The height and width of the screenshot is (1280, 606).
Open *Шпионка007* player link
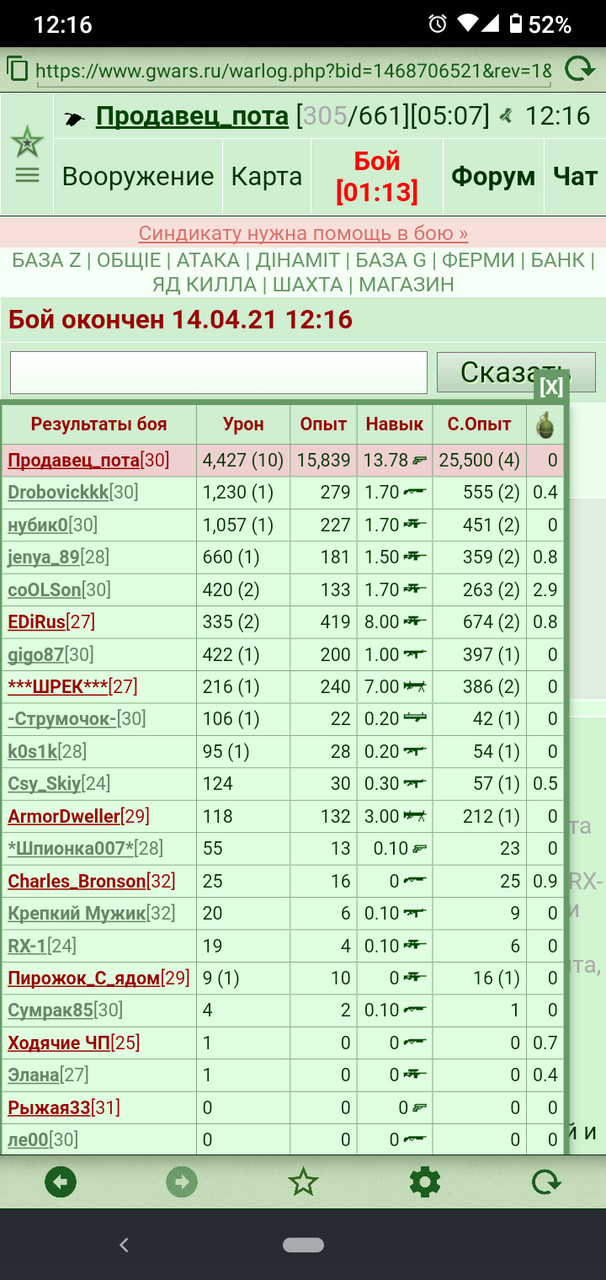71,849
